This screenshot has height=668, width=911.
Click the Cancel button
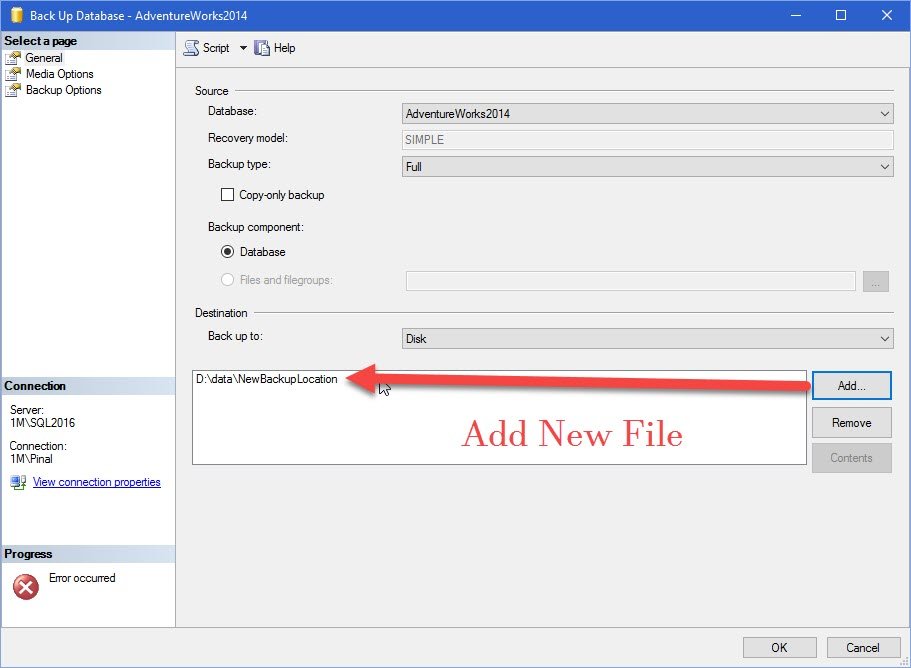(x=863, y=648)
